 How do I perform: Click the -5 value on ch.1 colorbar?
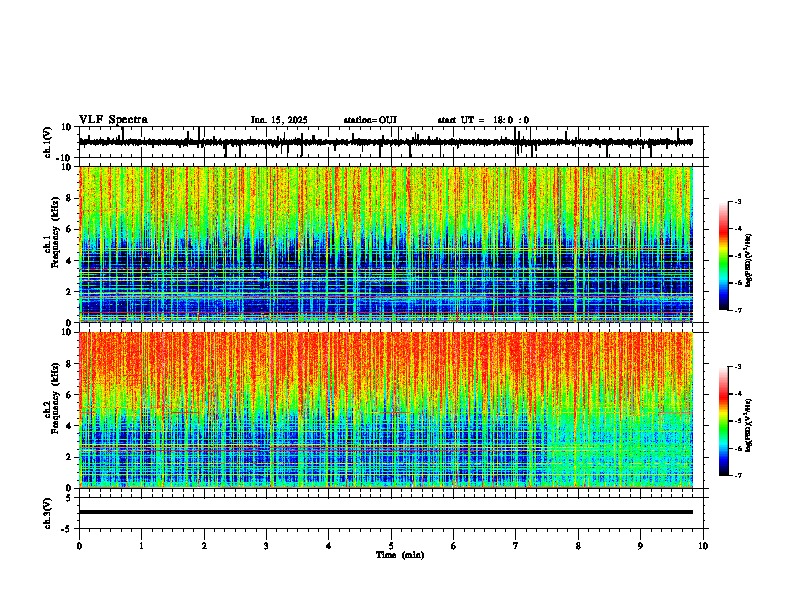point(738,256)
